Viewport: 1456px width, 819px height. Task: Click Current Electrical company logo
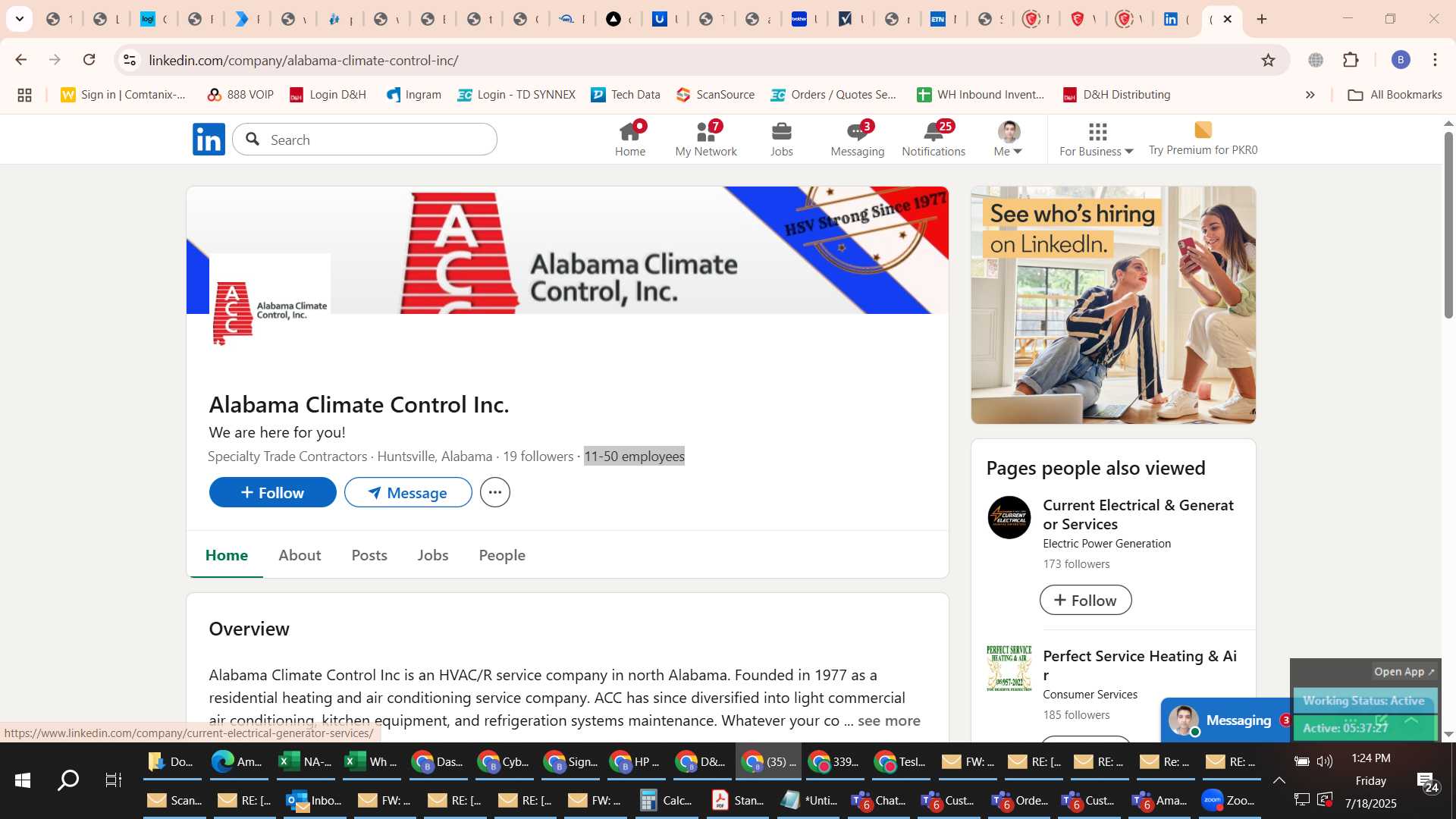point(1009,517)
